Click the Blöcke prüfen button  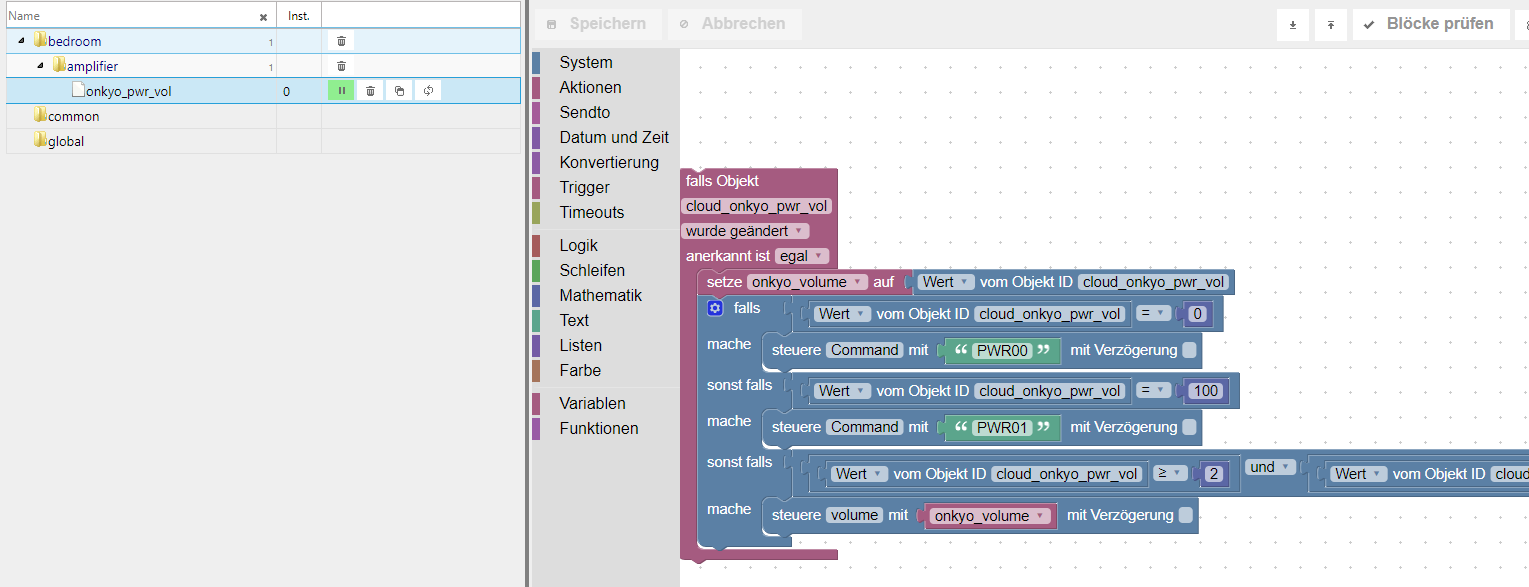coord(1429,24)
